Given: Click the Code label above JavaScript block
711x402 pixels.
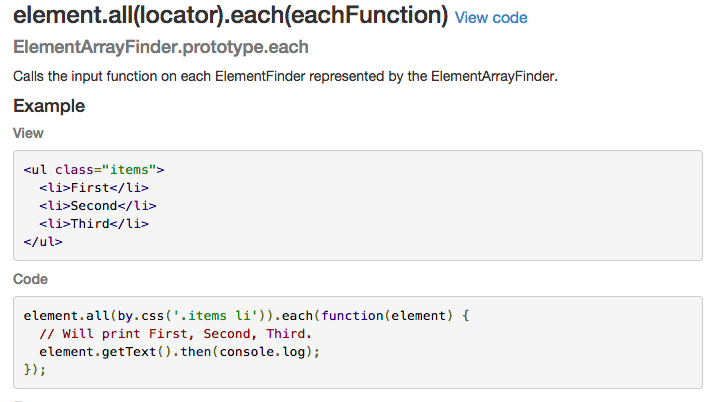Looking at the screenshot, I should click(30, 279).
